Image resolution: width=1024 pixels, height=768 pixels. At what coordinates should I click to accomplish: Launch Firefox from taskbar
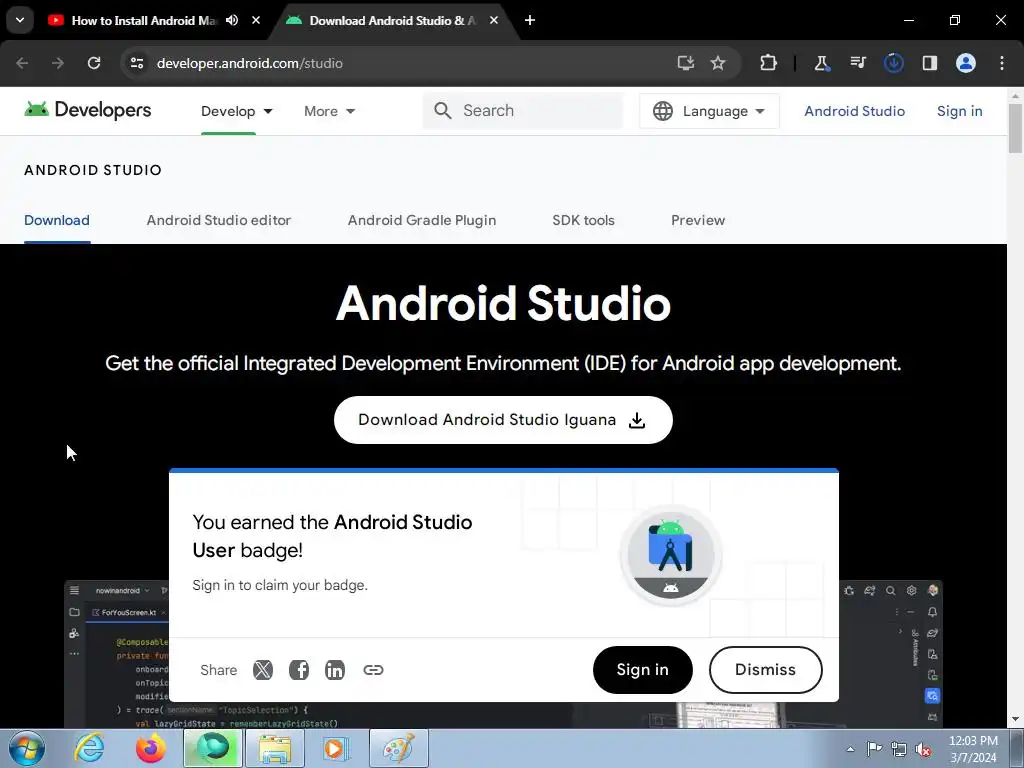pos(150,748)
